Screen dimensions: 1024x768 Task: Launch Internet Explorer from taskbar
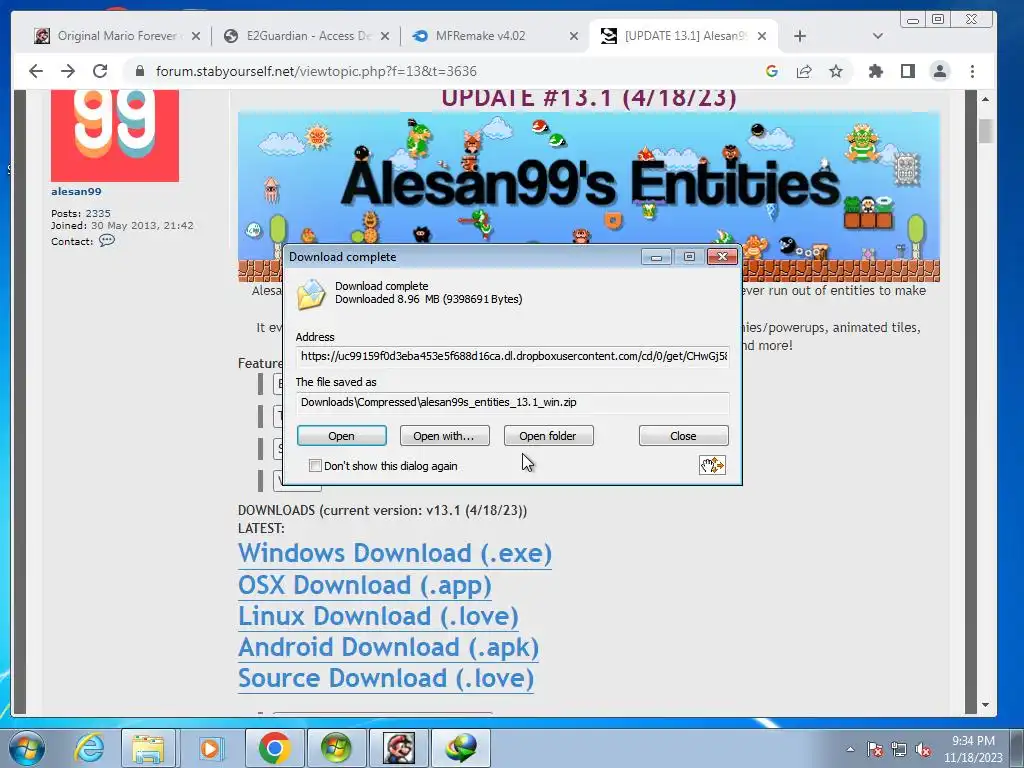89,748
